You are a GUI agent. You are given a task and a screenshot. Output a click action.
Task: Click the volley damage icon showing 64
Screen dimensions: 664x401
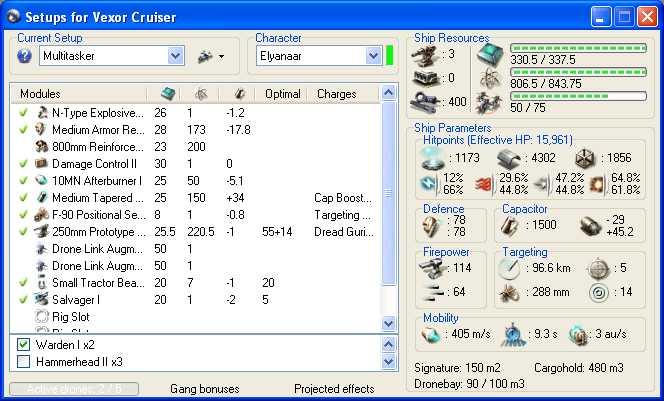[x=432, y=292]
